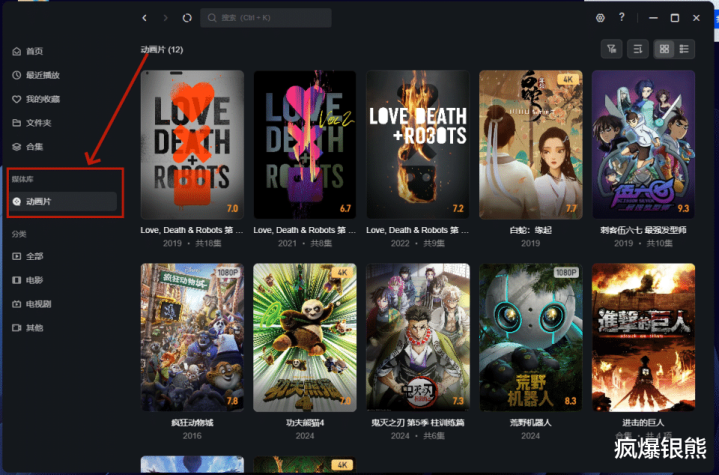Click the layers icon next to 合集
The height and width of the screenshot is (475, 719).
click(17, 147)
